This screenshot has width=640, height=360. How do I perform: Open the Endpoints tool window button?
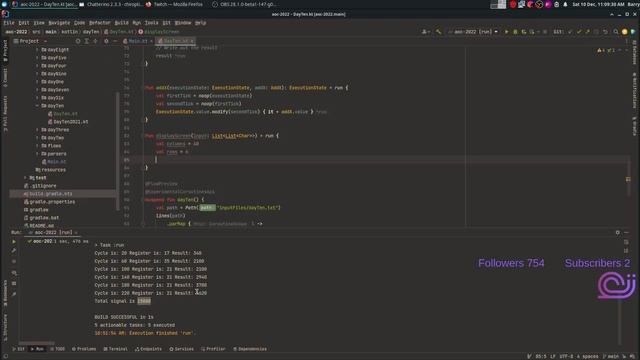(x=148, y=349)
